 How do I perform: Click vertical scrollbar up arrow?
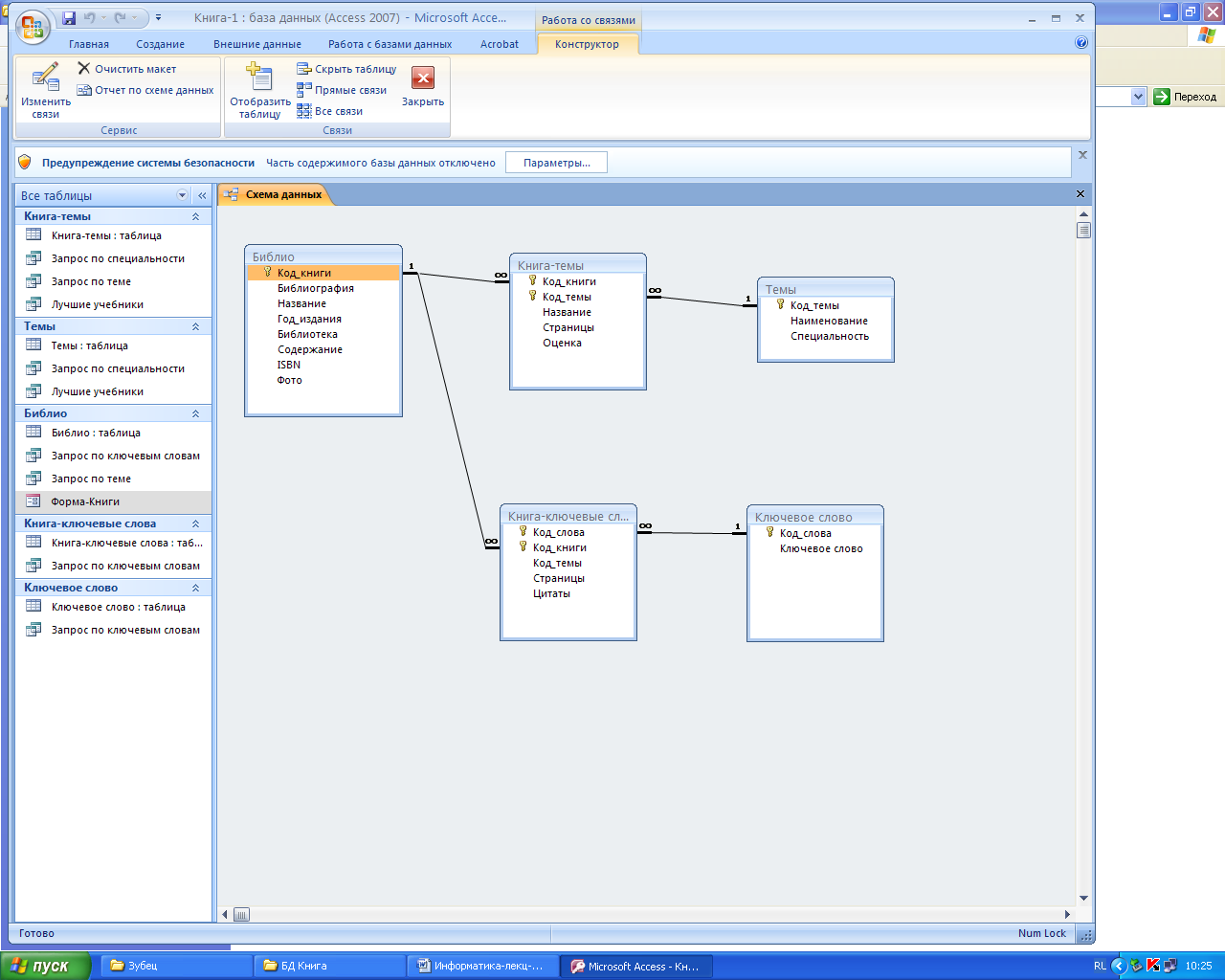tap(1083, 214)
